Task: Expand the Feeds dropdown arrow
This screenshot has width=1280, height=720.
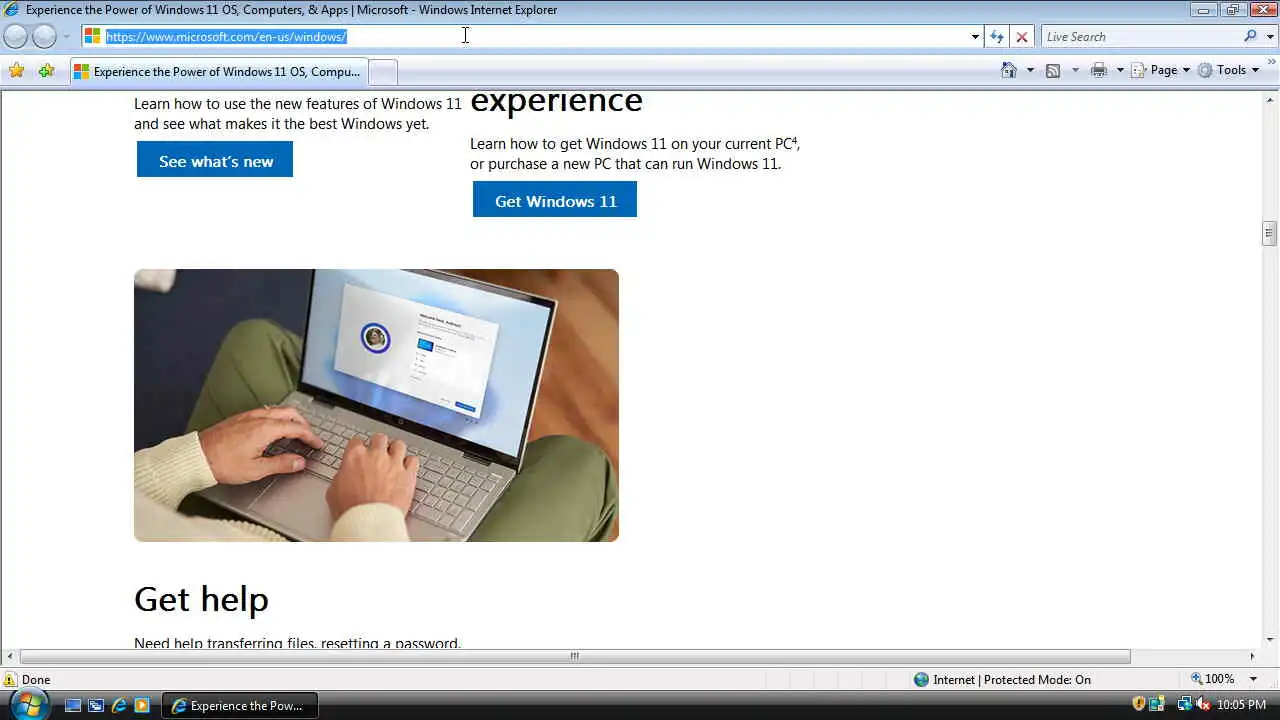Action: tap(1075, 70)
